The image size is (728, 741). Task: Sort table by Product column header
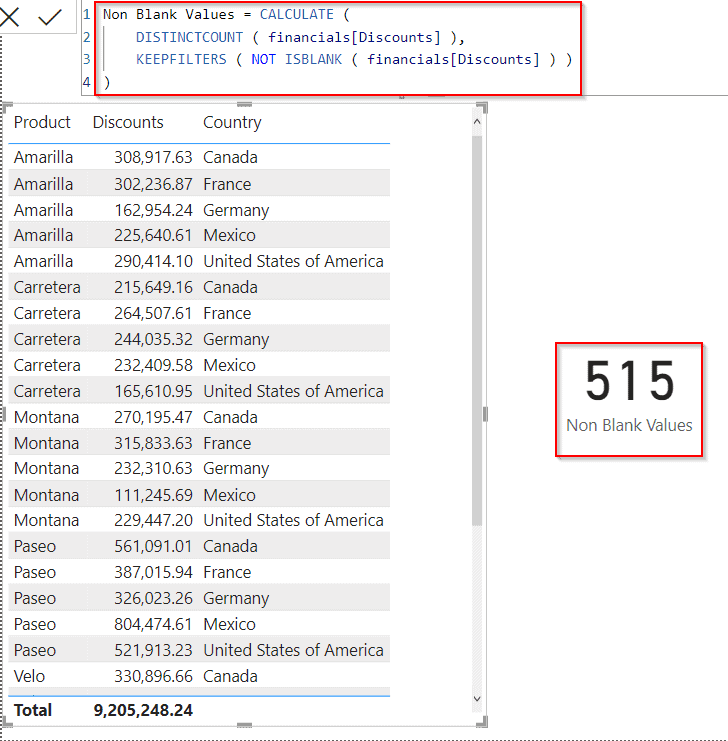pyautogui.click(x=42, y=122)
